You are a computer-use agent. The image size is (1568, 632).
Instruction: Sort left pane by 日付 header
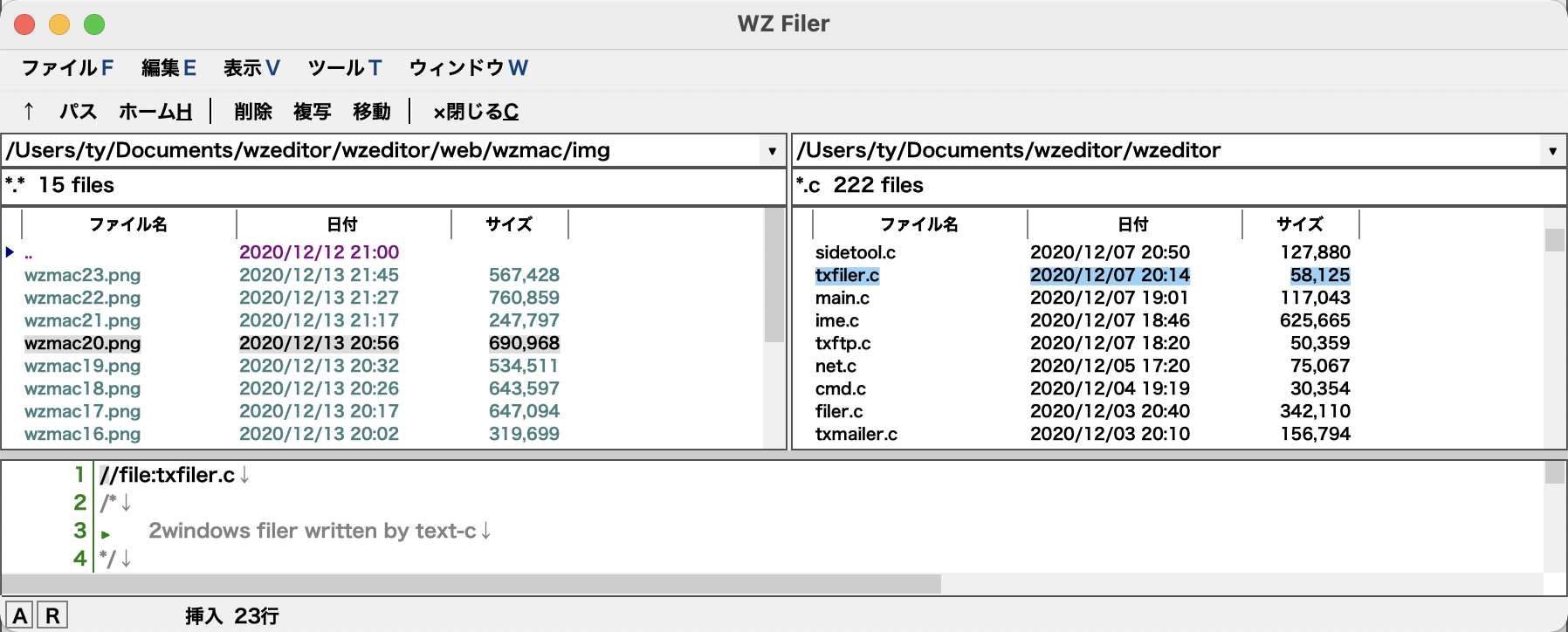coord(343,224)
